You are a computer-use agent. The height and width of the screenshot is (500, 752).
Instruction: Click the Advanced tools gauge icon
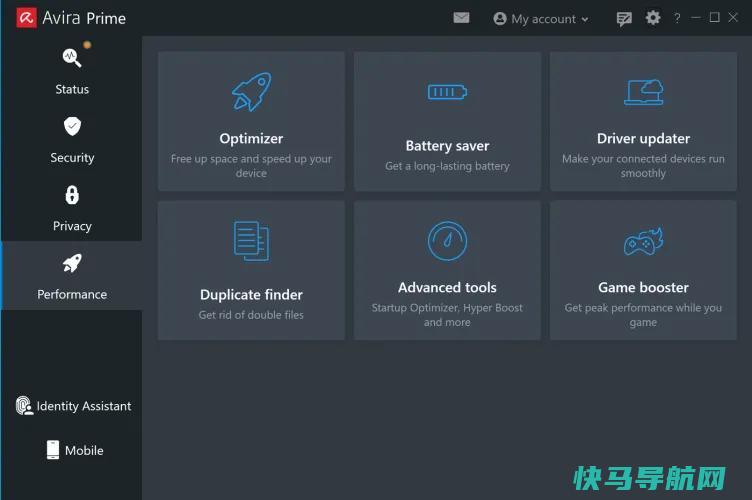click(447, 241)
